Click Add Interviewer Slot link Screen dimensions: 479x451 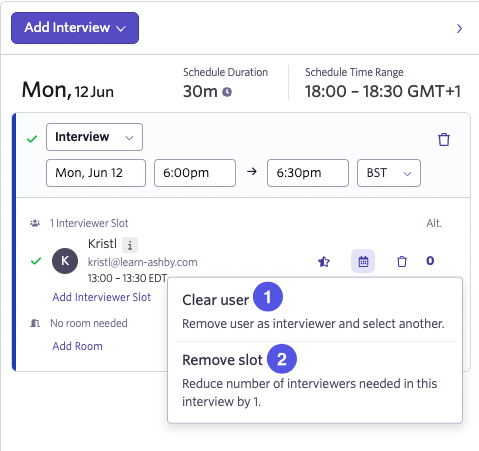click(x=102, y=297)
